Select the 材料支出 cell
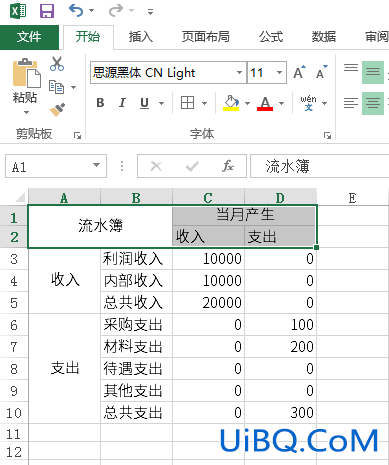The height and width of the screenshot is (465, 389). point(136,347)
